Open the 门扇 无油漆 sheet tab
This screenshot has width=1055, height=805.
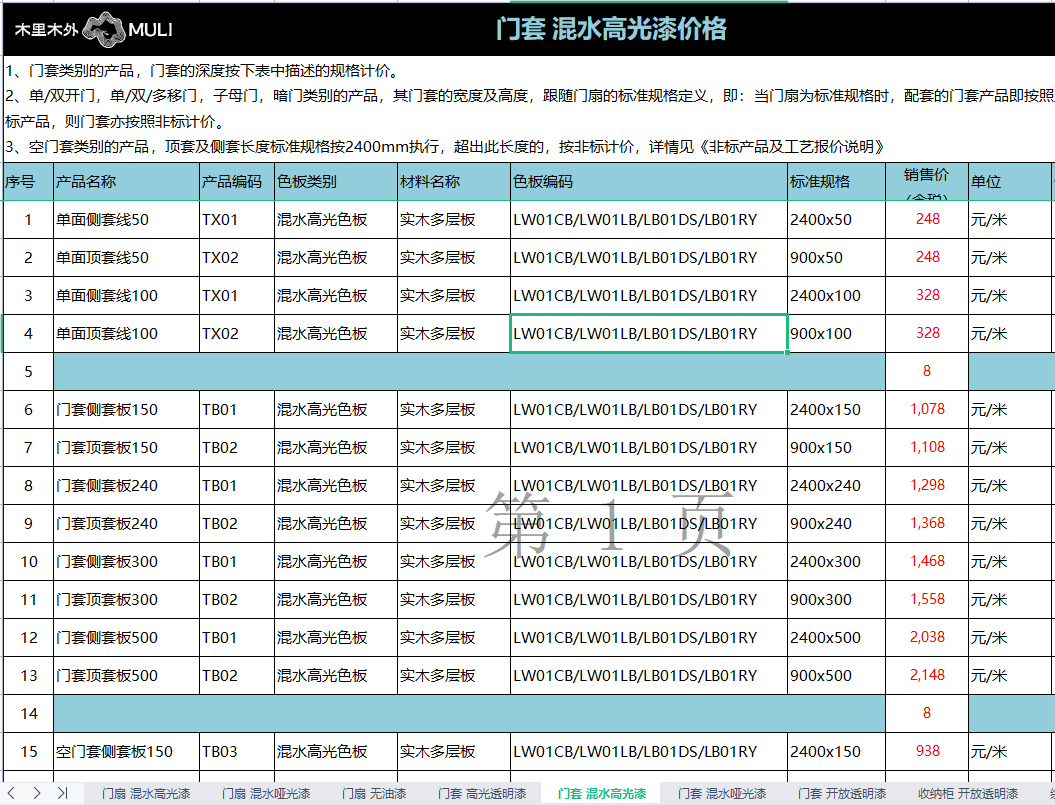pos(373,793)
